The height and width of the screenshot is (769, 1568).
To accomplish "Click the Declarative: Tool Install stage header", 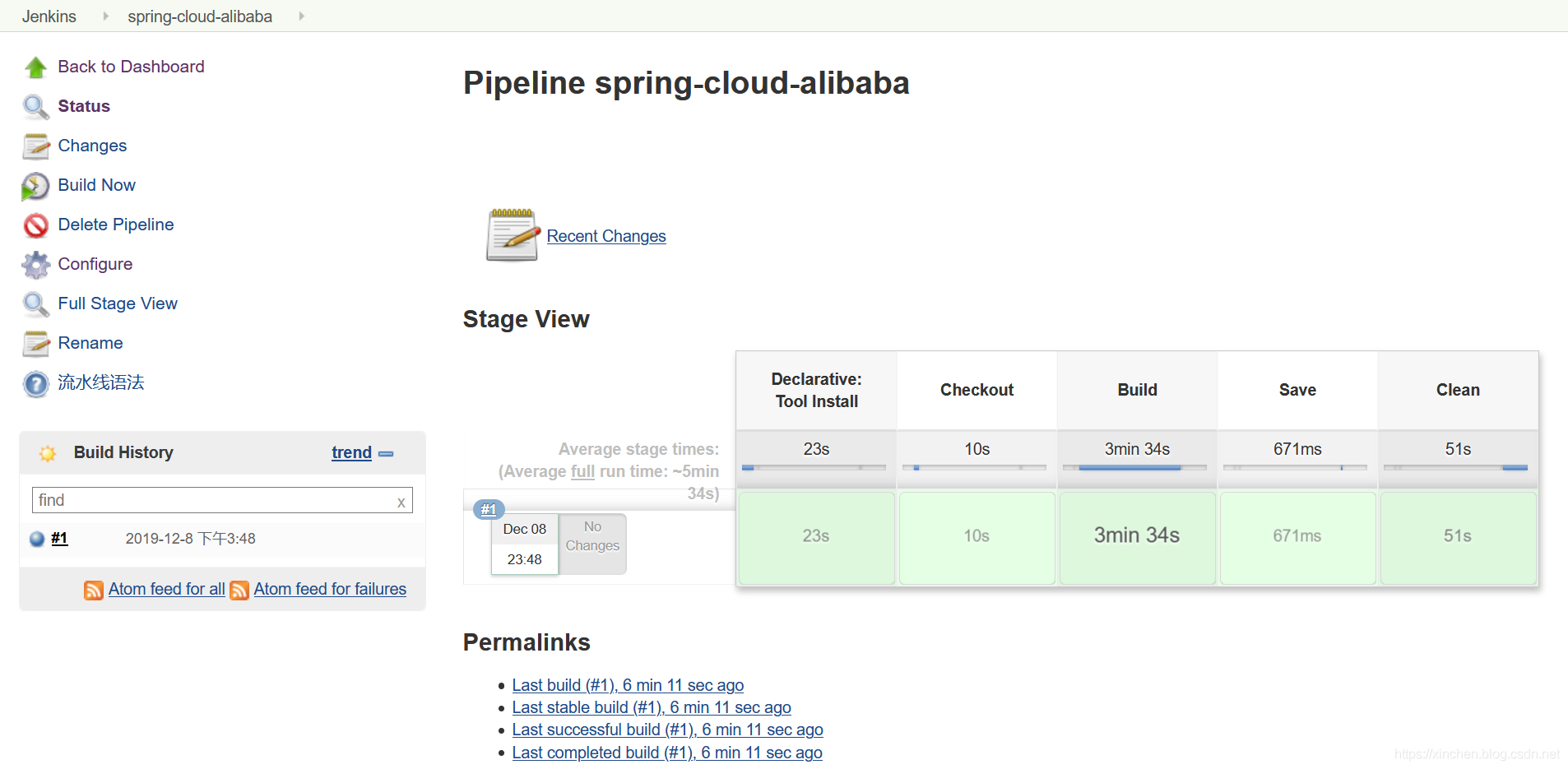I will pyautogui.click(x=816, y=390).
